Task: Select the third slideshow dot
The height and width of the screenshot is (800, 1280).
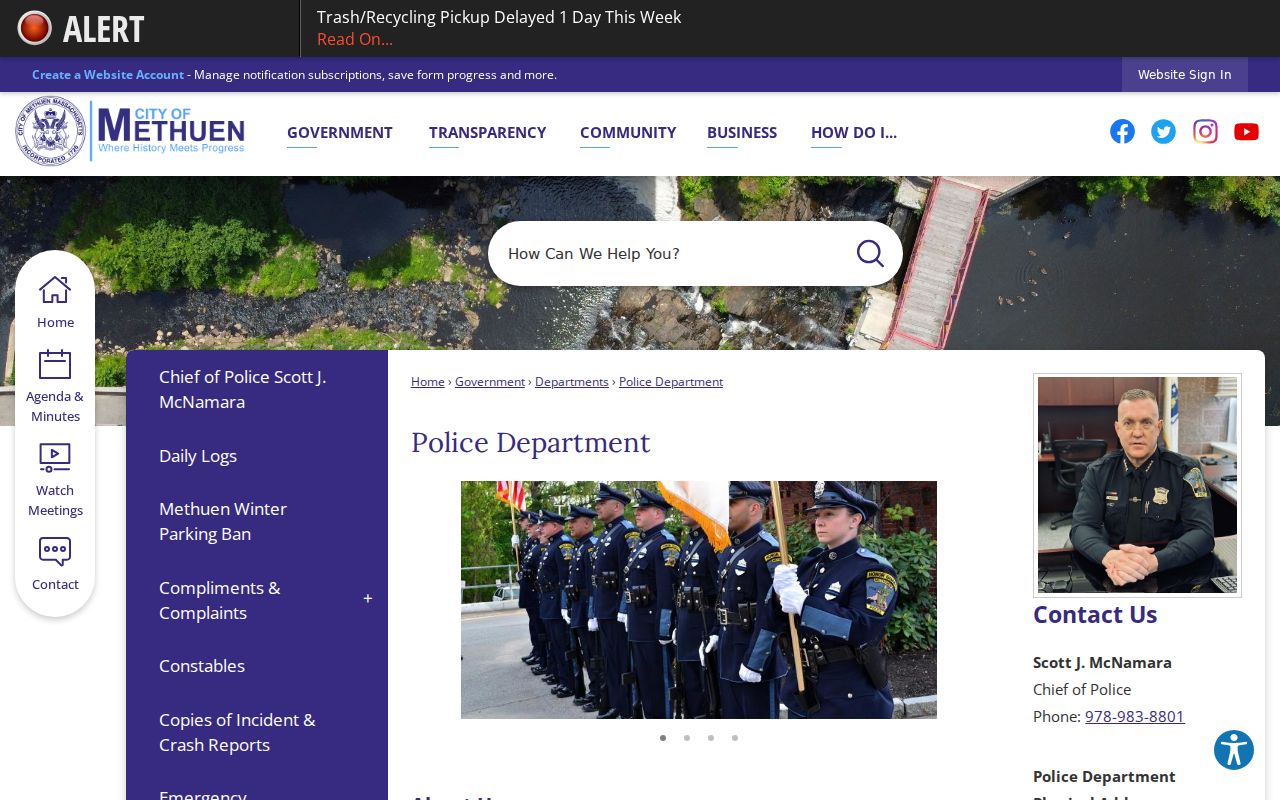Action: tap(711, 738)
